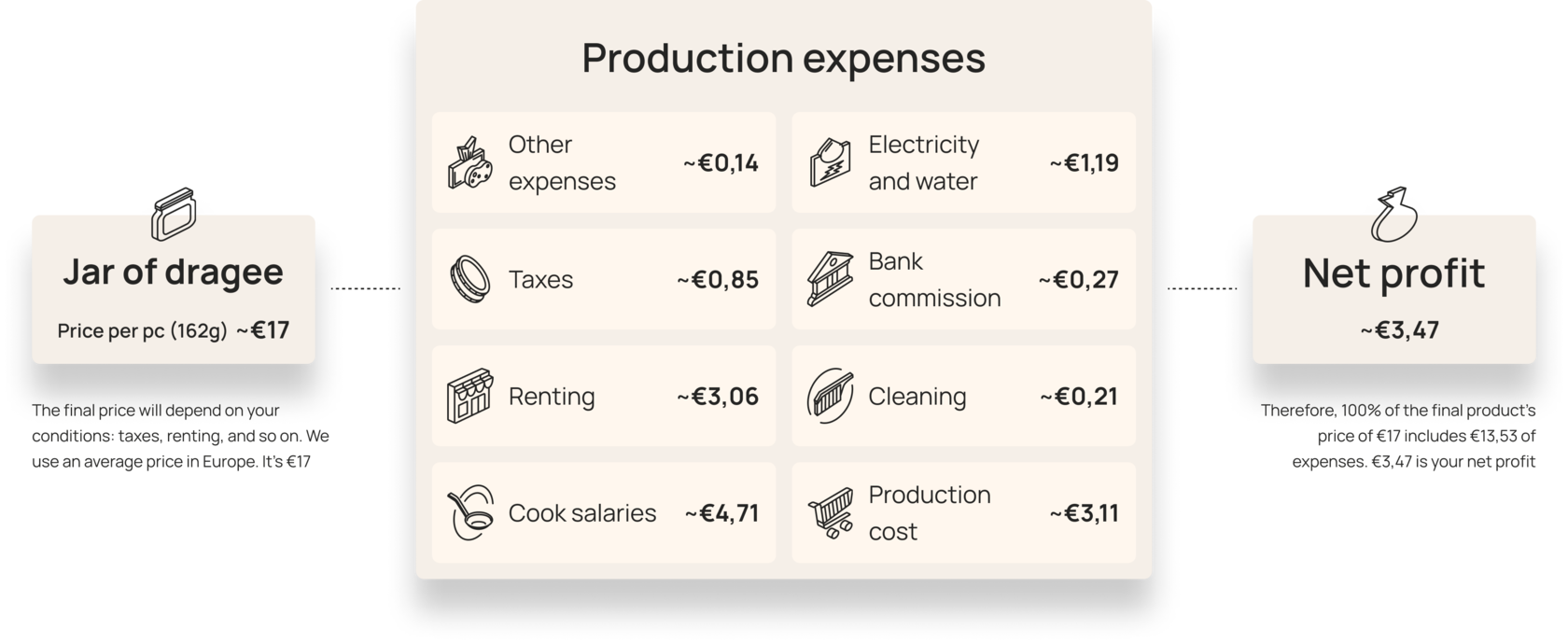The width and height of the screenshot is (1568, 643).
Task: Select the Taxes amount ~€0,85
Action: tap(718, 280)
